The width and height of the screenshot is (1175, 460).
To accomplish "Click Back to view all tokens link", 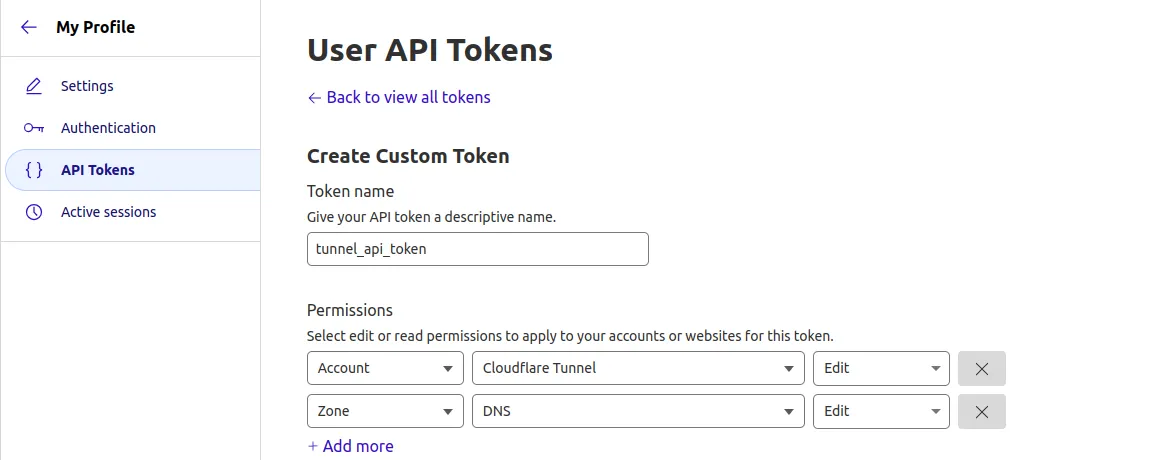I will tap(399, 97).
